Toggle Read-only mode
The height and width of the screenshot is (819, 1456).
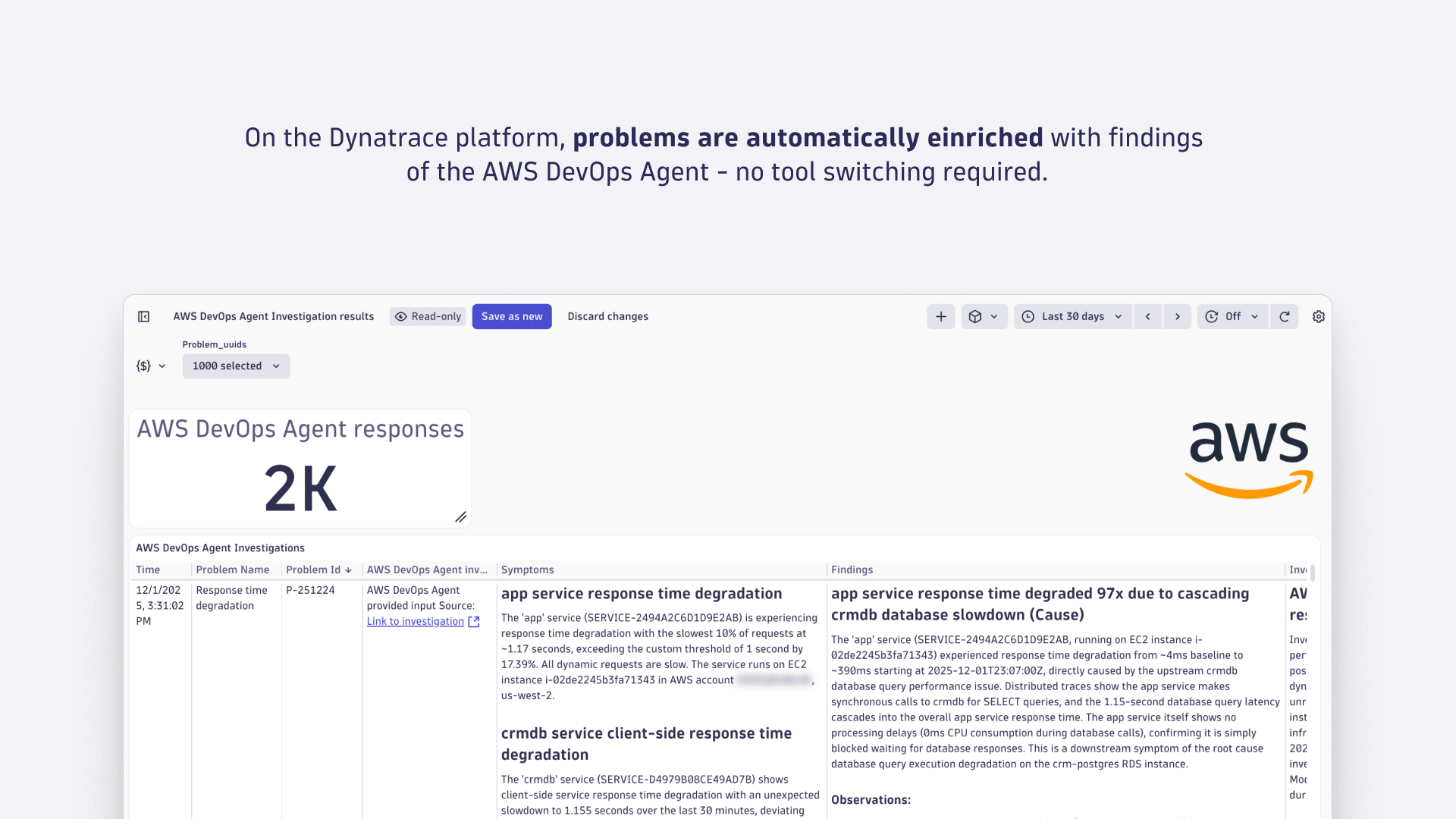[428, 316]
